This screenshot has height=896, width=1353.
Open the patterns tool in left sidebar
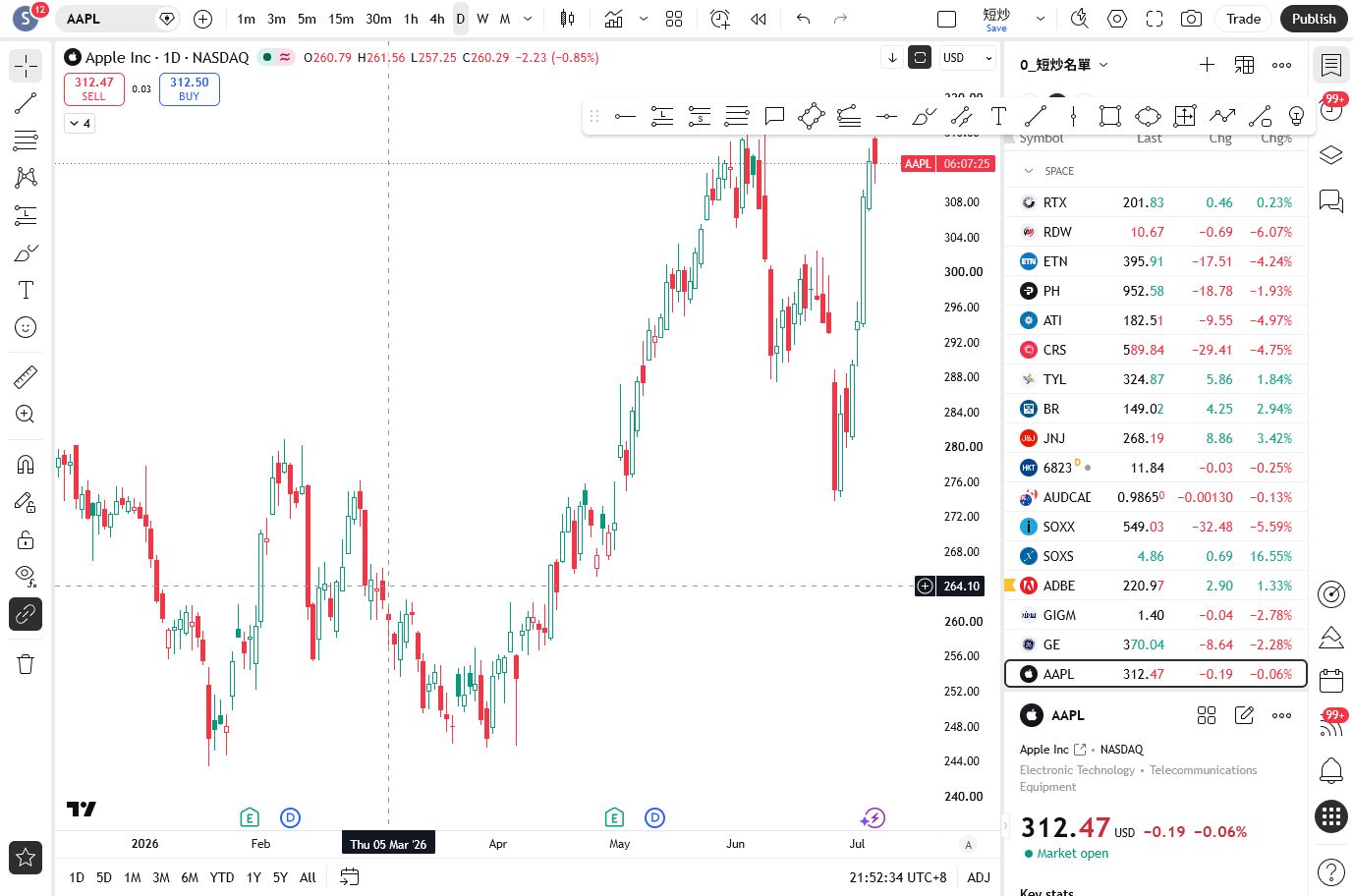(x=26, y=178)
